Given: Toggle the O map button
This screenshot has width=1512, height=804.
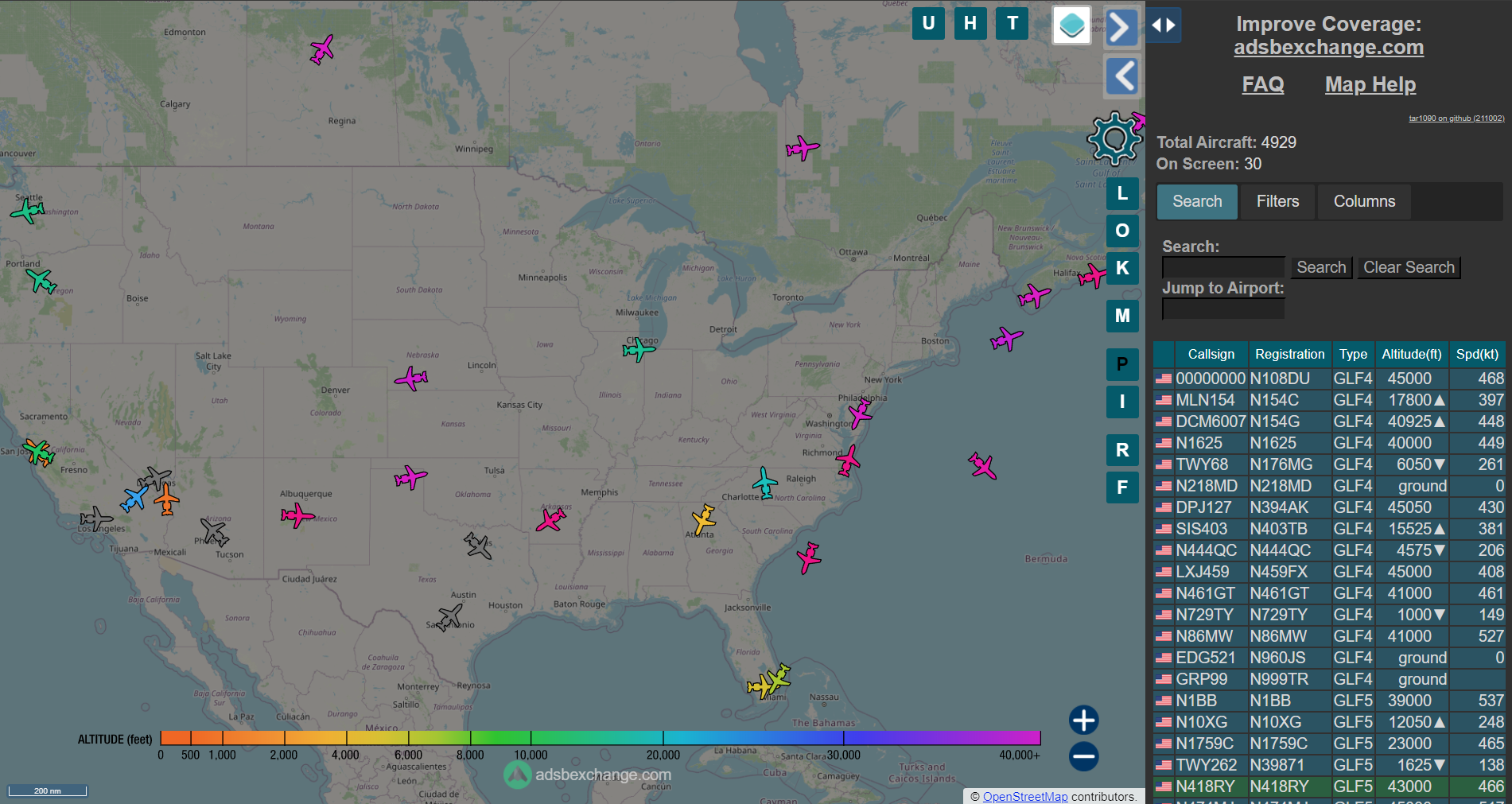Looking at the screenshot, I should 1122,231.
